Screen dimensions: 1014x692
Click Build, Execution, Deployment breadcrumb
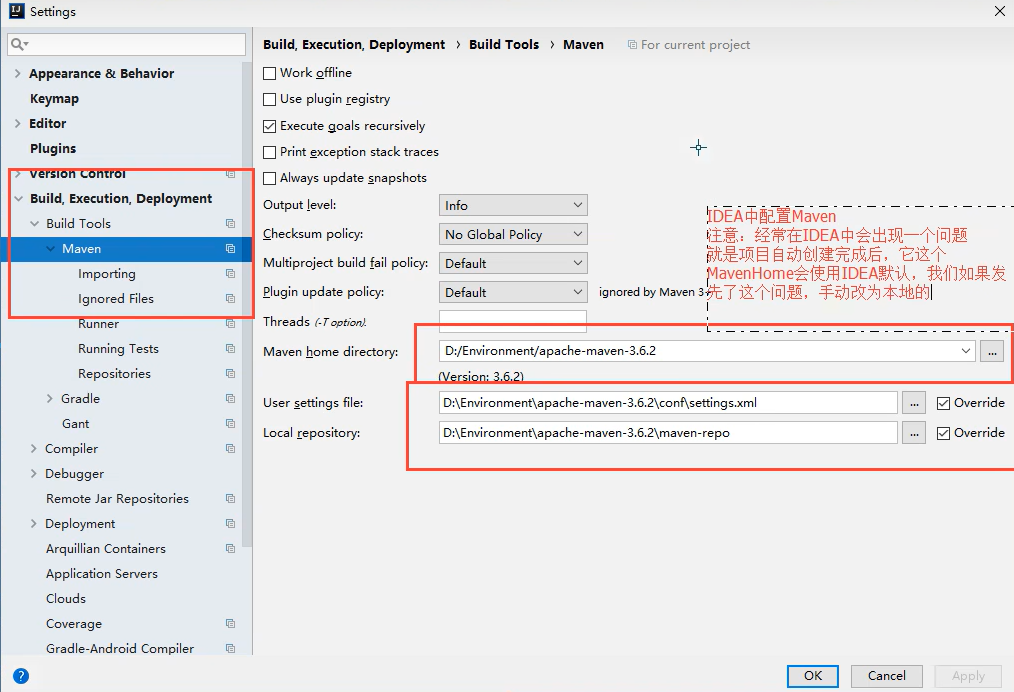pos(354,45)
